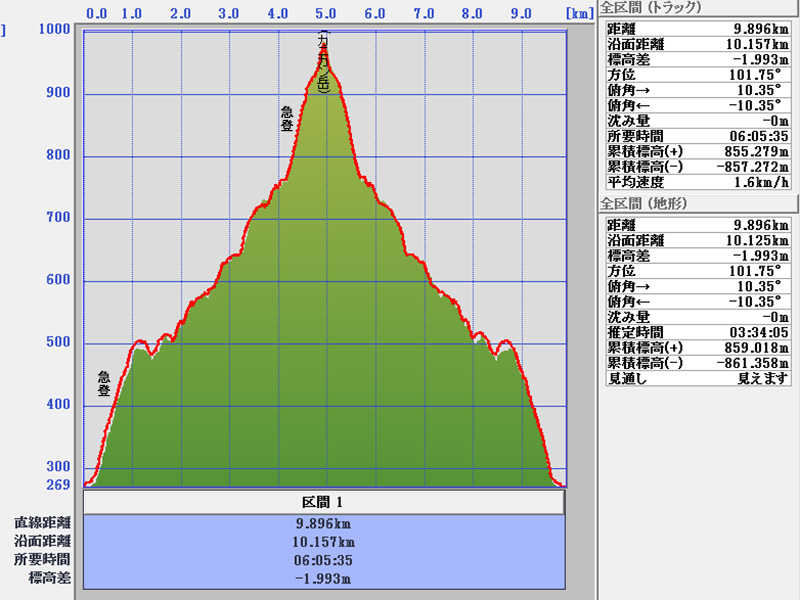800x600 pixels.
Task: Click the upper 急登 label near the summit
Action: 287,119
